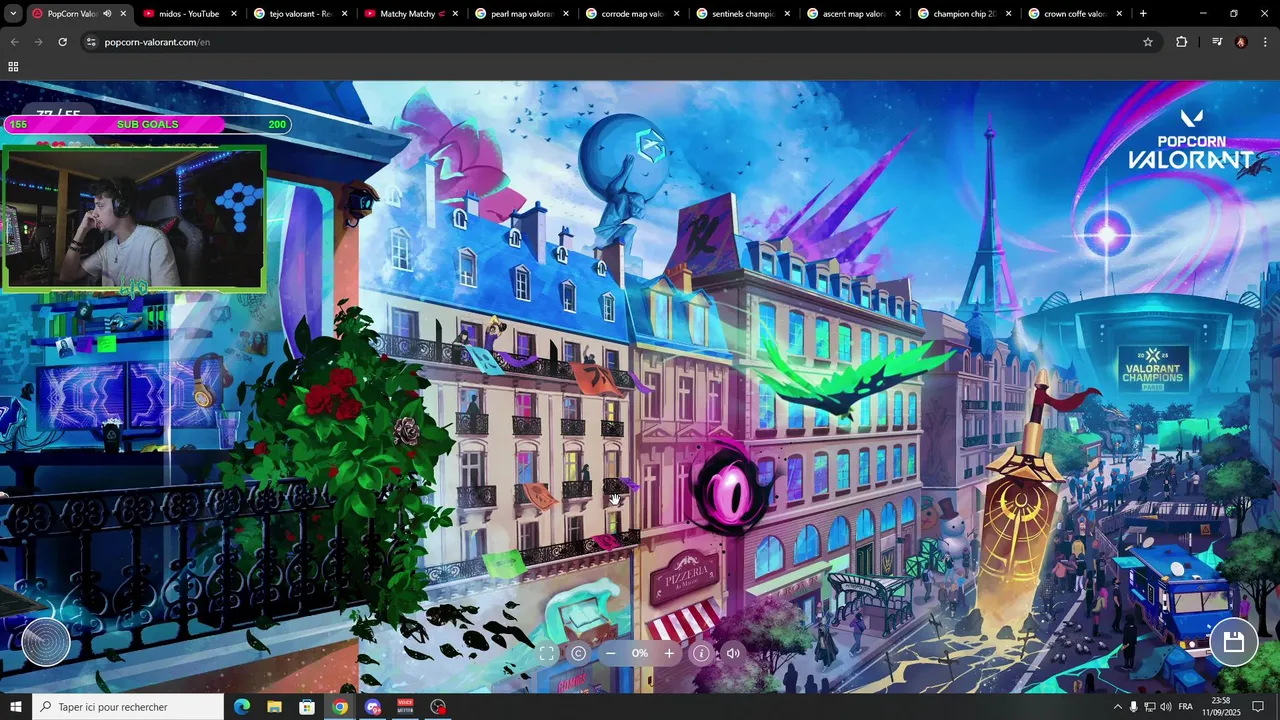Open the Chrome three-dot menu

[1265, 42]
